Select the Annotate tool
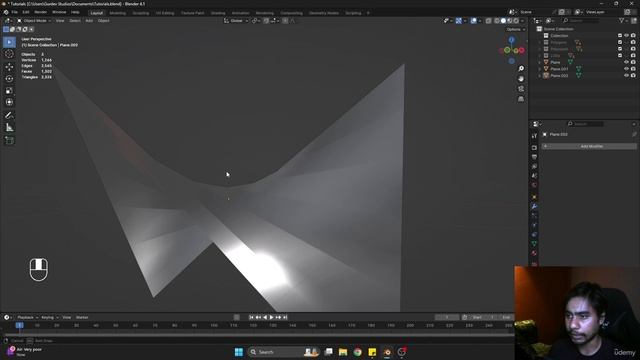This screenshot has width=640, height=360. [9, 116]
